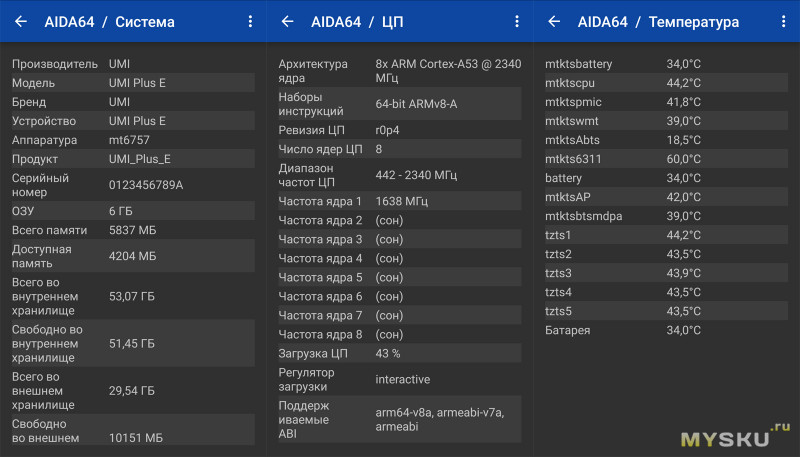
Task: Tap the mtkts6311 60,0°C row
Action: [x=666, y=159]
